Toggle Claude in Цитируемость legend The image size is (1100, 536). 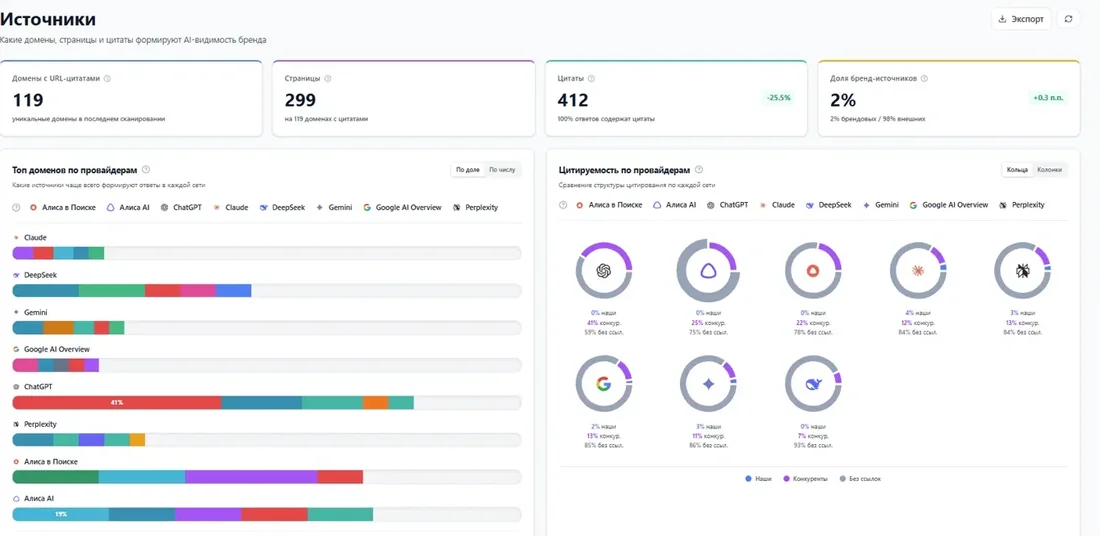[777, 205]
